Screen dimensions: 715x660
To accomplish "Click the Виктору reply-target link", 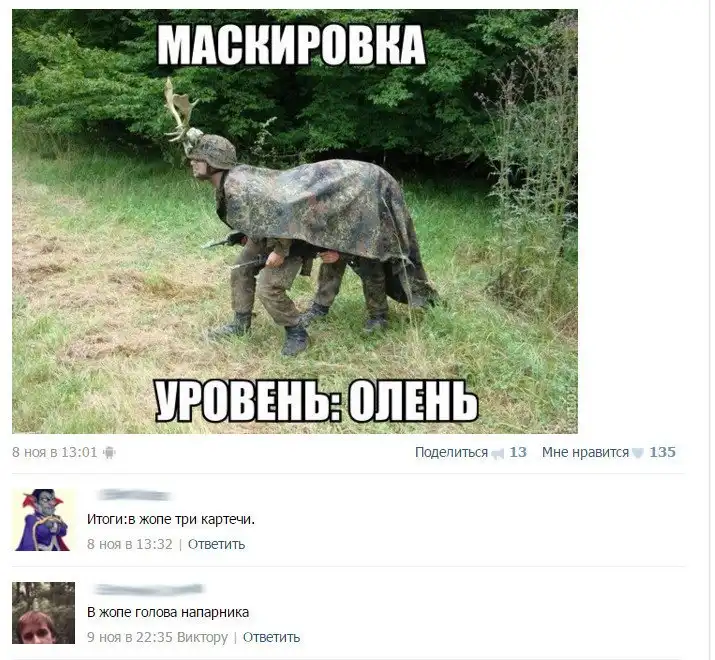I will [x=202, y=637].
